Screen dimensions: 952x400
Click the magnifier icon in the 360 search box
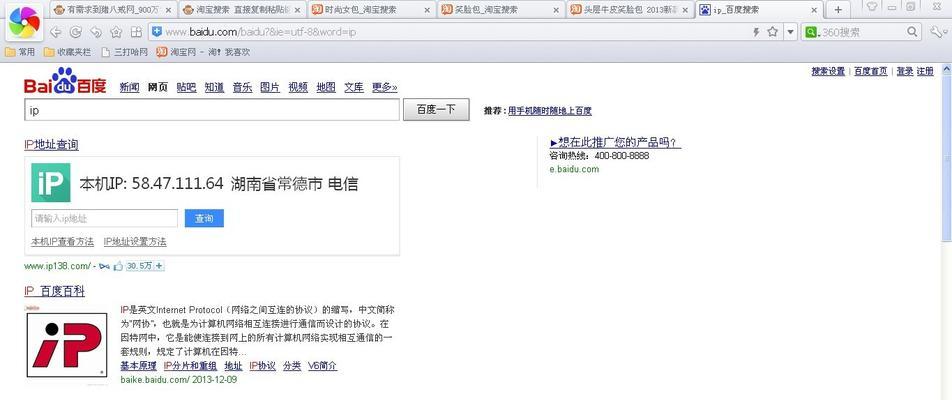[912, 32]
